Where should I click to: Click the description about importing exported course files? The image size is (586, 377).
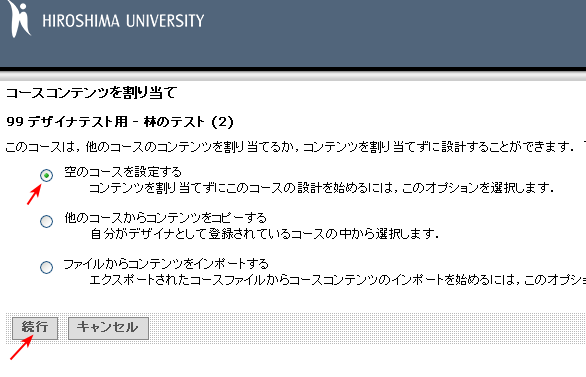pyautogui.click(x=337, y=280)
